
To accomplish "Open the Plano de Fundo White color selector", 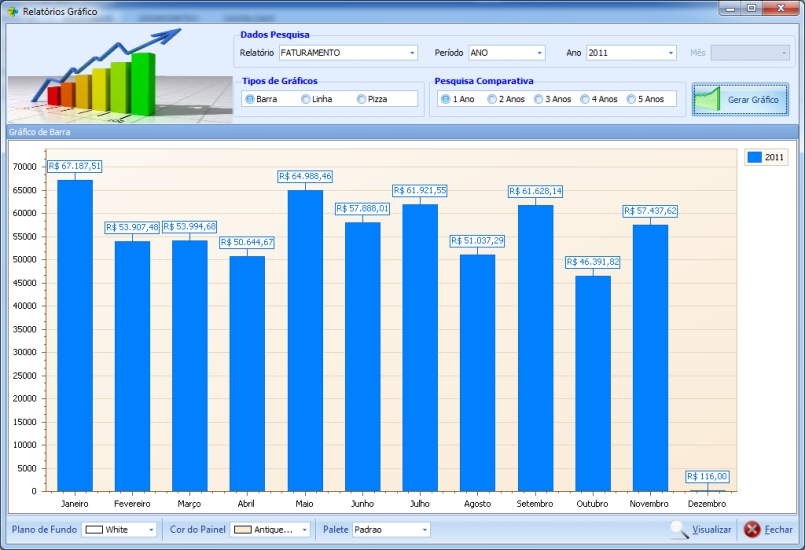I will click(x=151, y=529).
